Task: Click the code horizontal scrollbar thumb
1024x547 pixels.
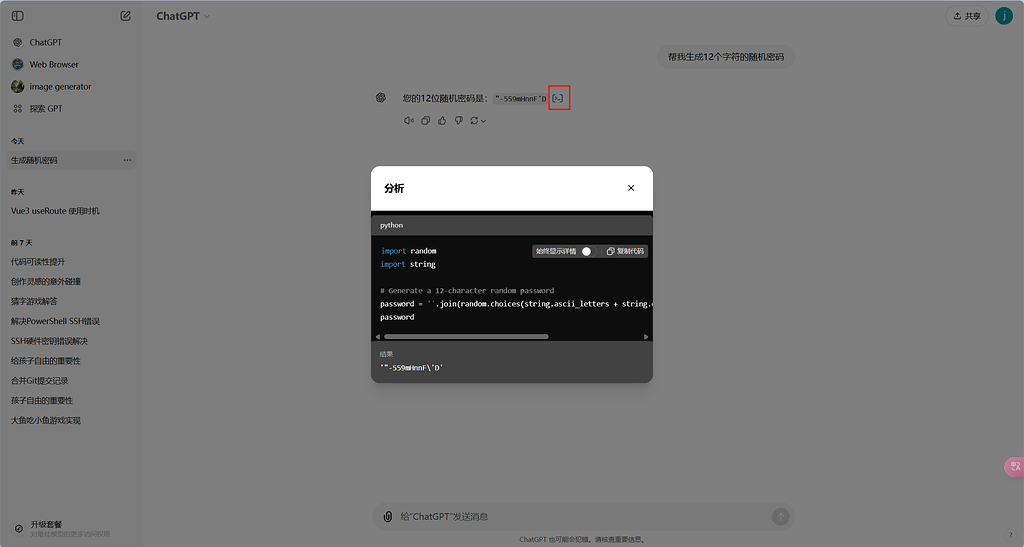Action: tap(466, 337)
